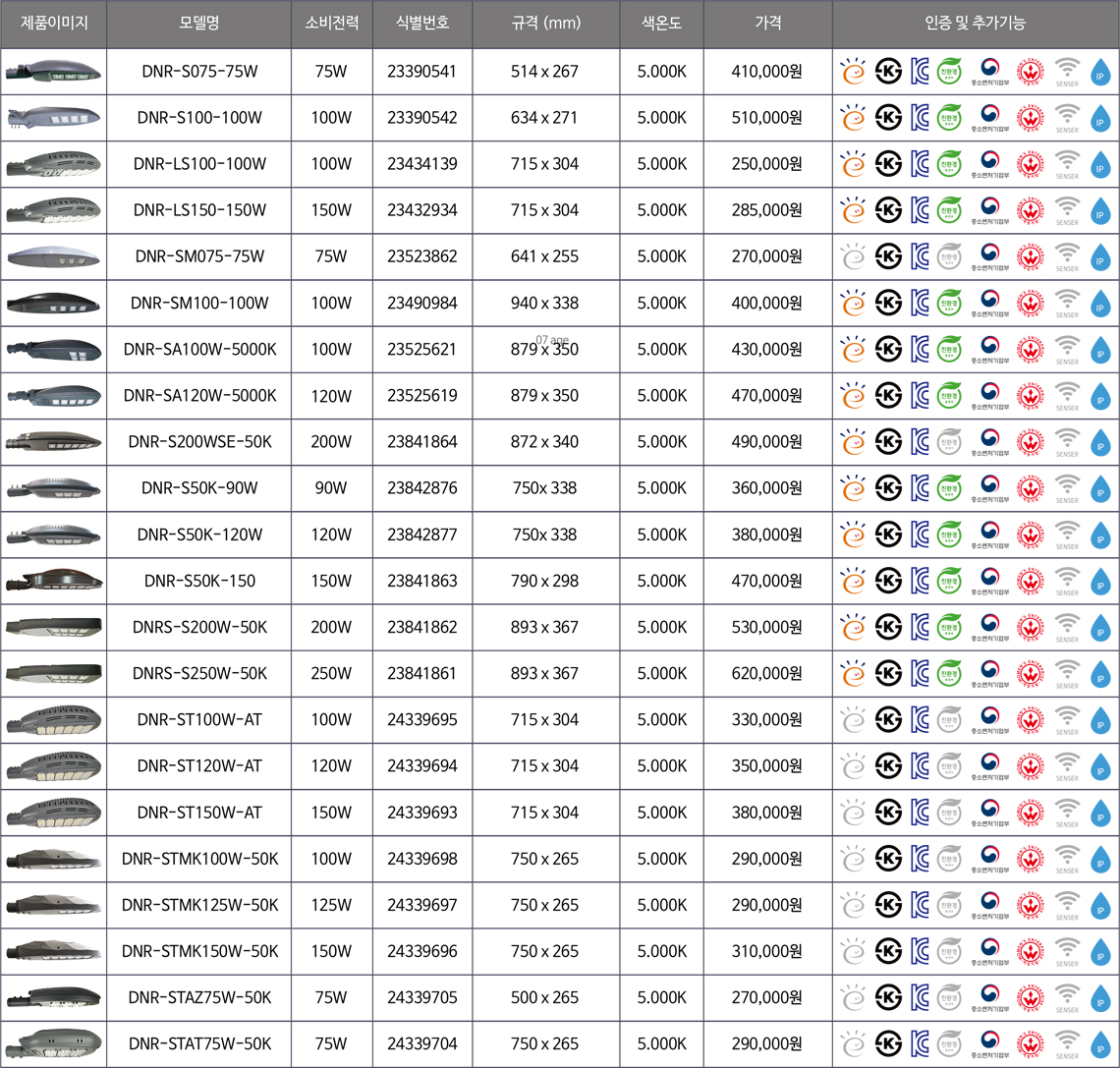Click the red women's enterprise seal in DNR-S50K-150 row
Screen dimensions: 1120x1068
(1030, 582)
